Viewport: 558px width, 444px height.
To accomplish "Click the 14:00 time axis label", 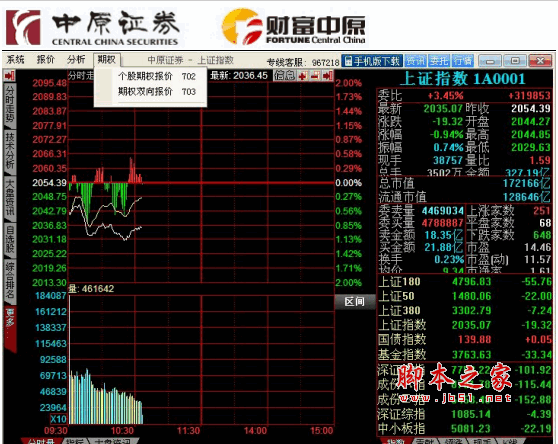I will coord(255,431).
